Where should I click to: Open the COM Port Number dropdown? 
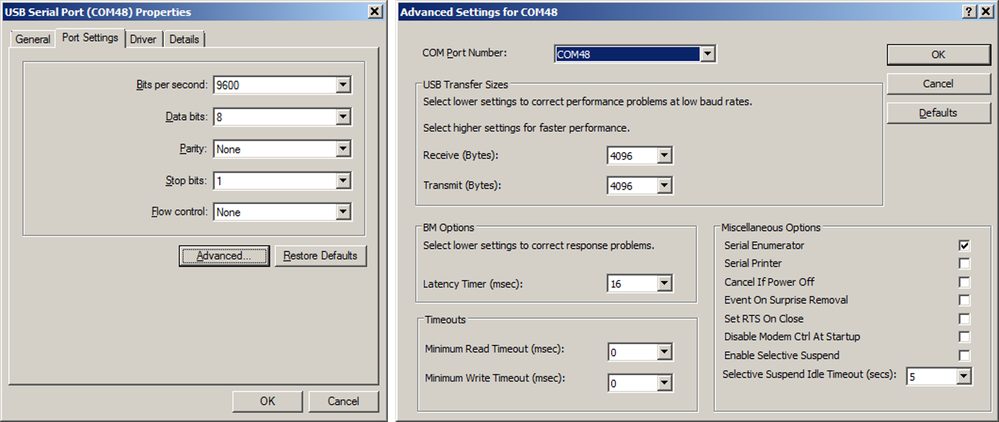[707, 54]
